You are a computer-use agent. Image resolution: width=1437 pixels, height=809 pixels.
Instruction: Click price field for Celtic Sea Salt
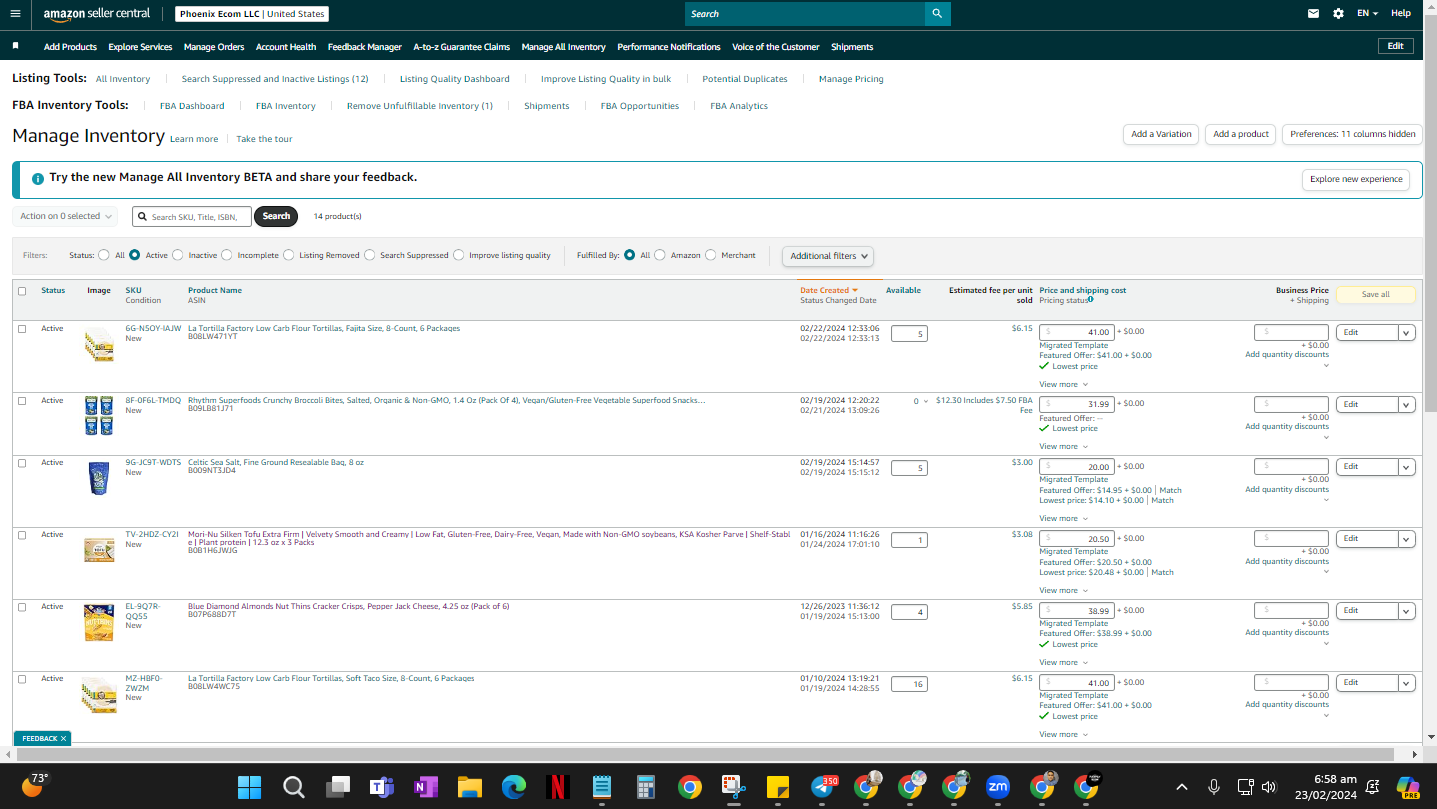pyautogui.click(x=1077, y=467)
